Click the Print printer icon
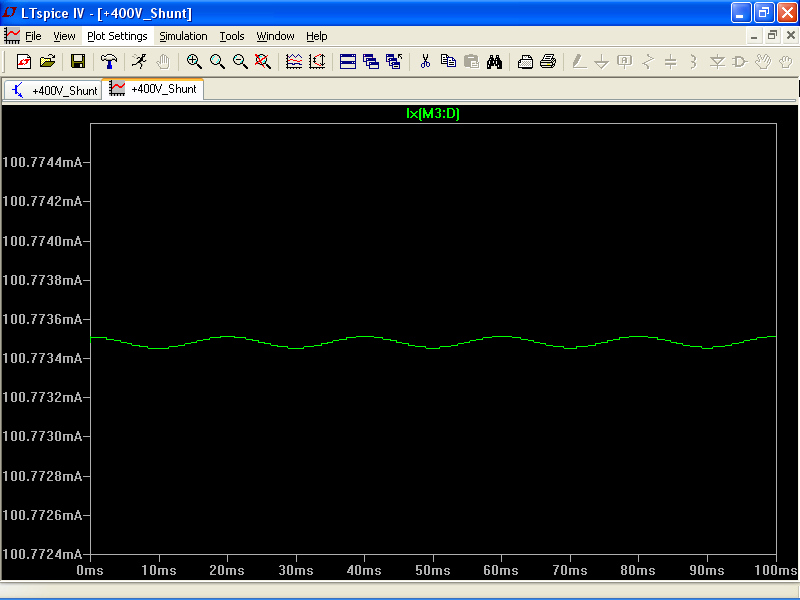800x600 pixels. tap(548, 62)
